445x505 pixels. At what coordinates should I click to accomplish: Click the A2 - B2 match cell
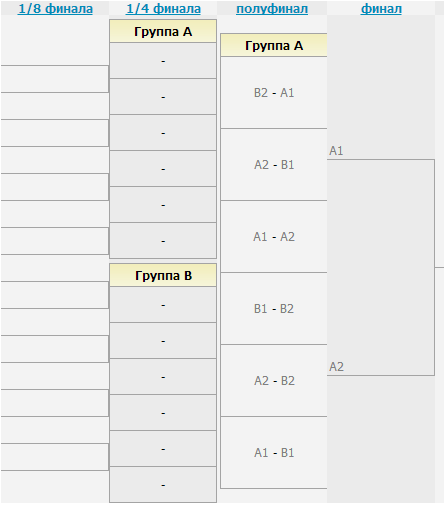click(274, 381)
